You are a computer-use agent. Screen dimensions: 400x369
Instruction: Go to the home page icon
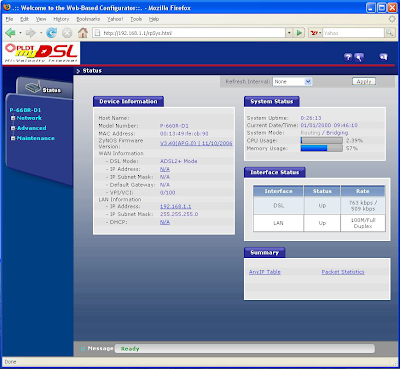point(83,33)
